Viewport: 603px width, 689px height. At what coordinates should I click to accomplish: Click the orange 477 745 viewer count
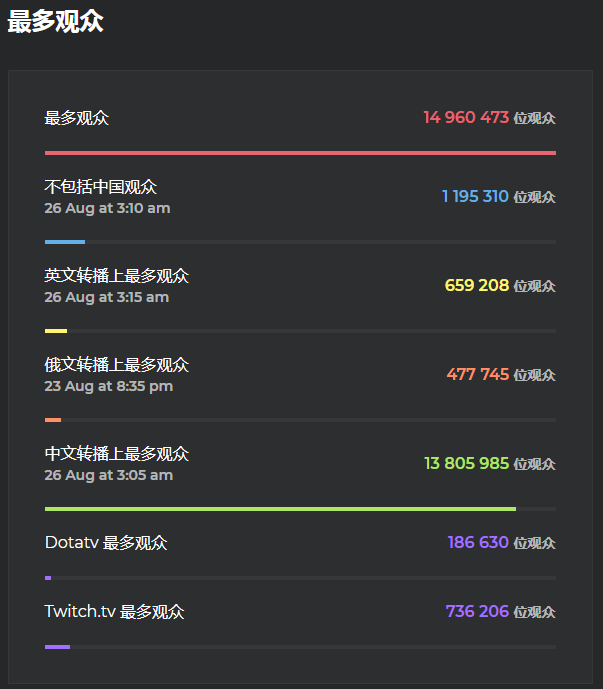point(478,374)
